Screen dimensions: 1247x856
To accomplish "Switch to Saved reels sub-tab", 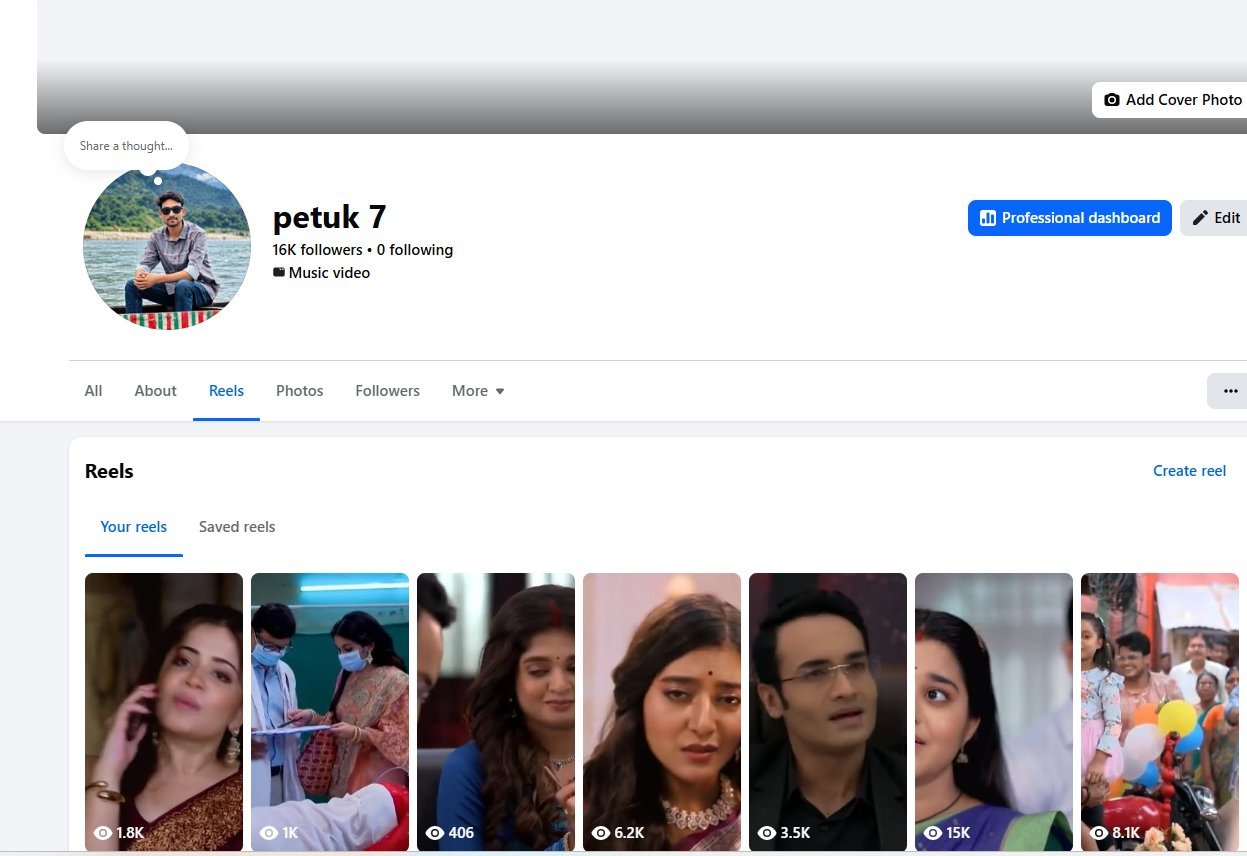I will [x=237, y=527].
